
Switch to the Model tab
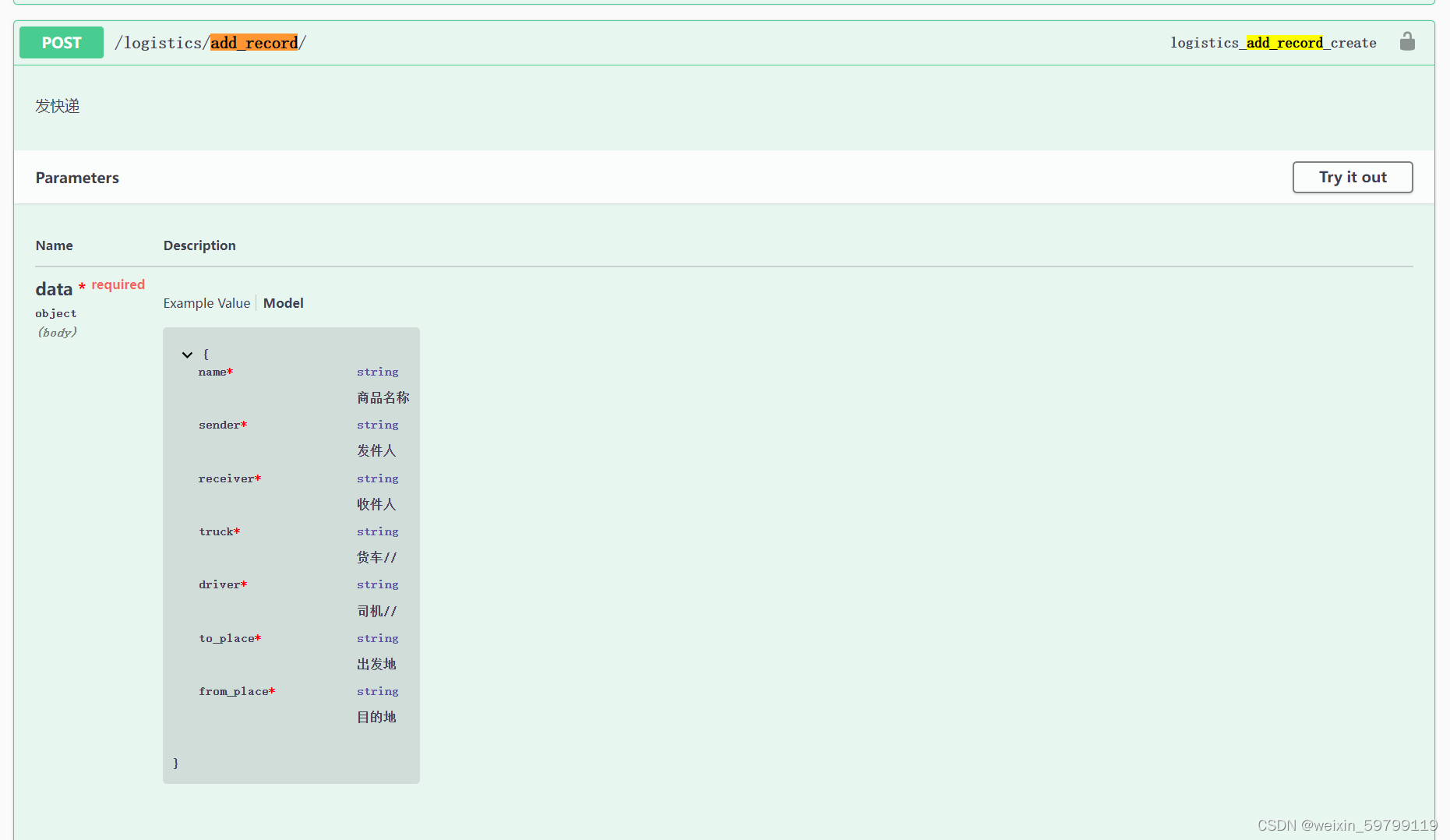coord(283,303)
